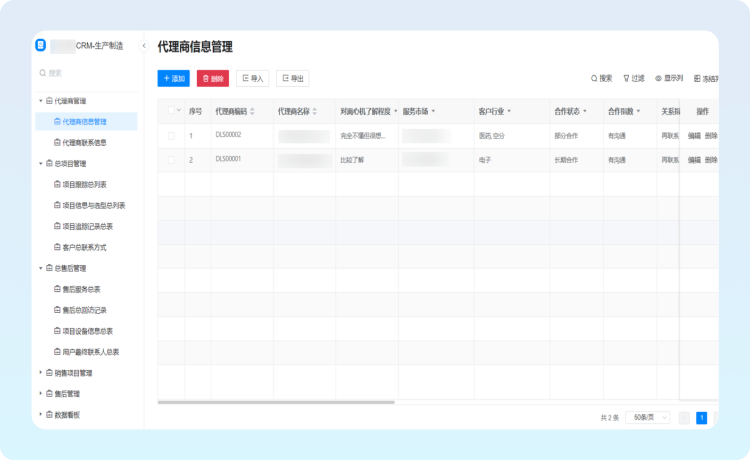Open the 客户行业 column filter dropdown
This screenshot has width=750, height=460.
pos(509,111)
